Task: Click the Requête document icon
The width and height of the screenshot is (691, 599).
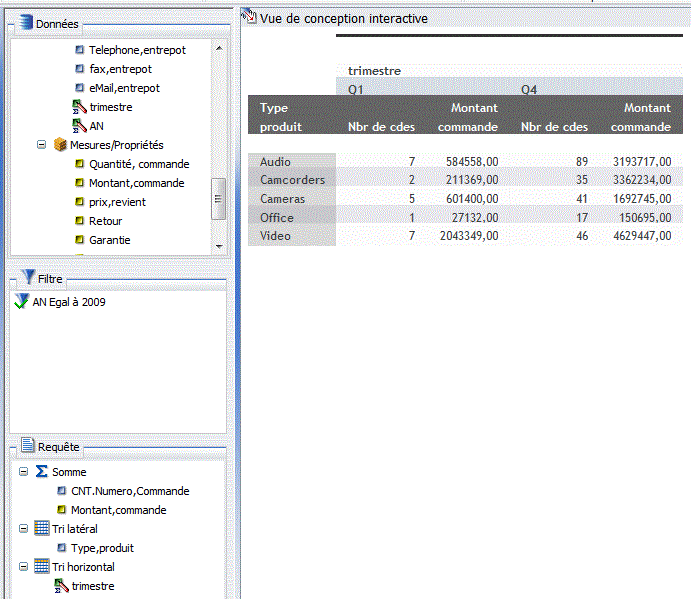Action: pos(27,446)
